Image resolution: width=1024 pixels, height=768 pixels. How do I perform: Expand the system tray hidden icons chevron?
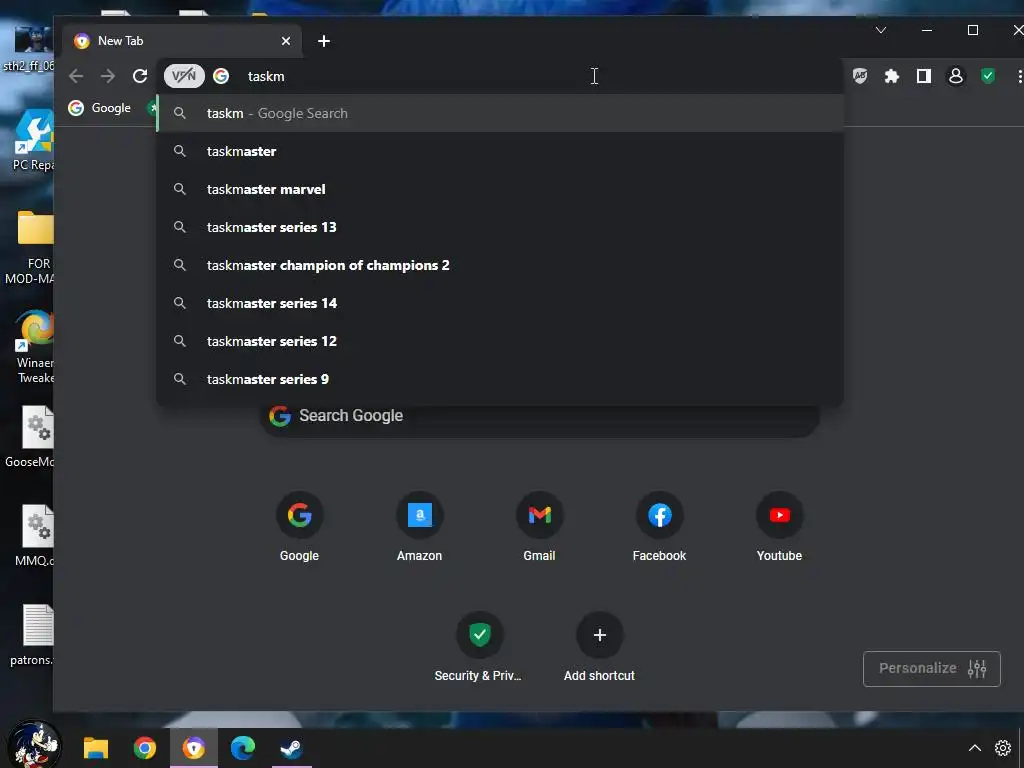pyautogui.click(x=974, y=748)
